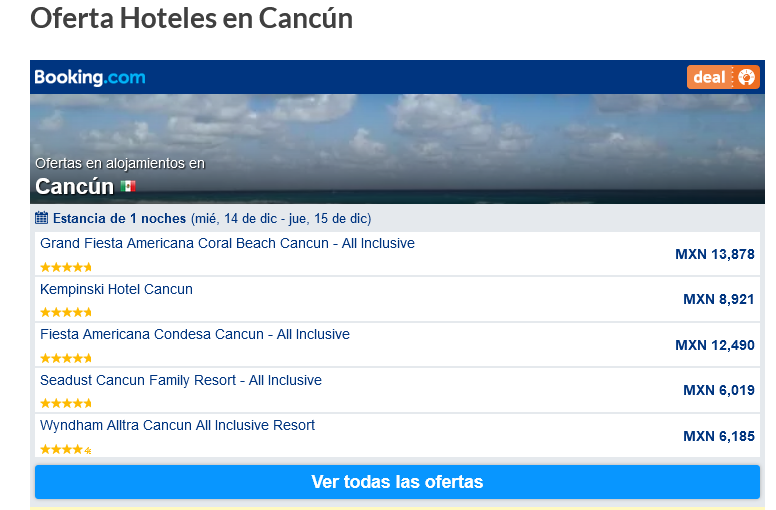The height and width of the screenshot is (510, 776).
Task: Open Seadust Cancun Family Resort link
Action: tap(181, 380)
